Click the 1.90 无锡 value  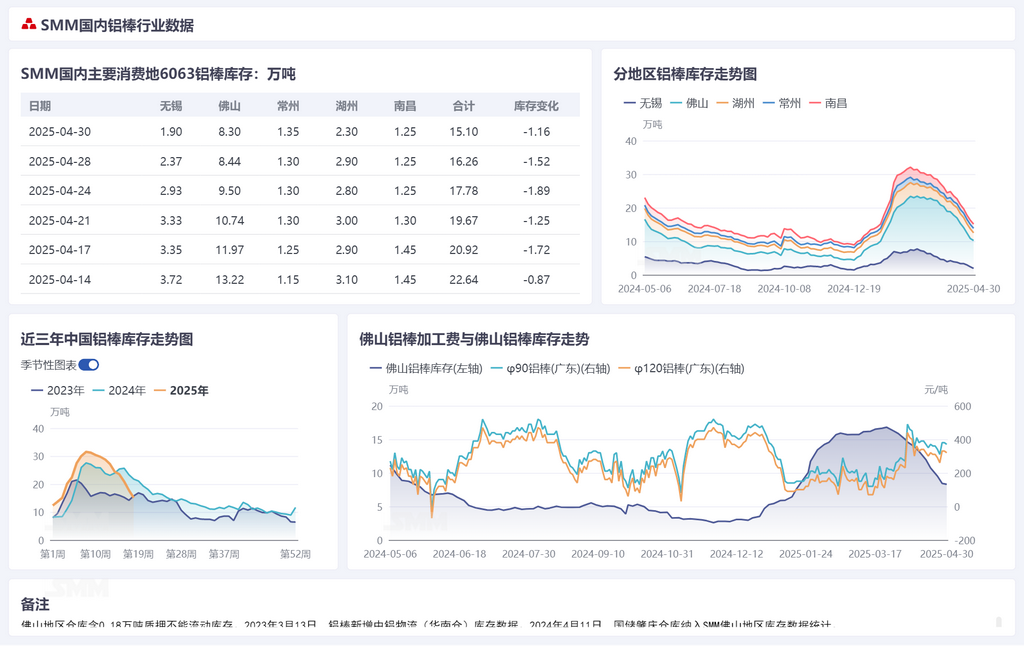point(171,132)
